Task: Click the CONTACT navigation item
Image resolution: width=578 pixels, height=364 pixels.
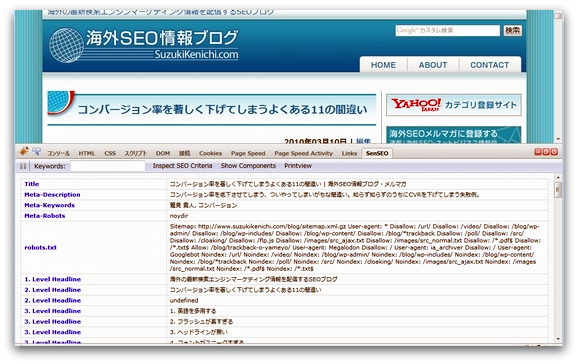Action: 489,65
